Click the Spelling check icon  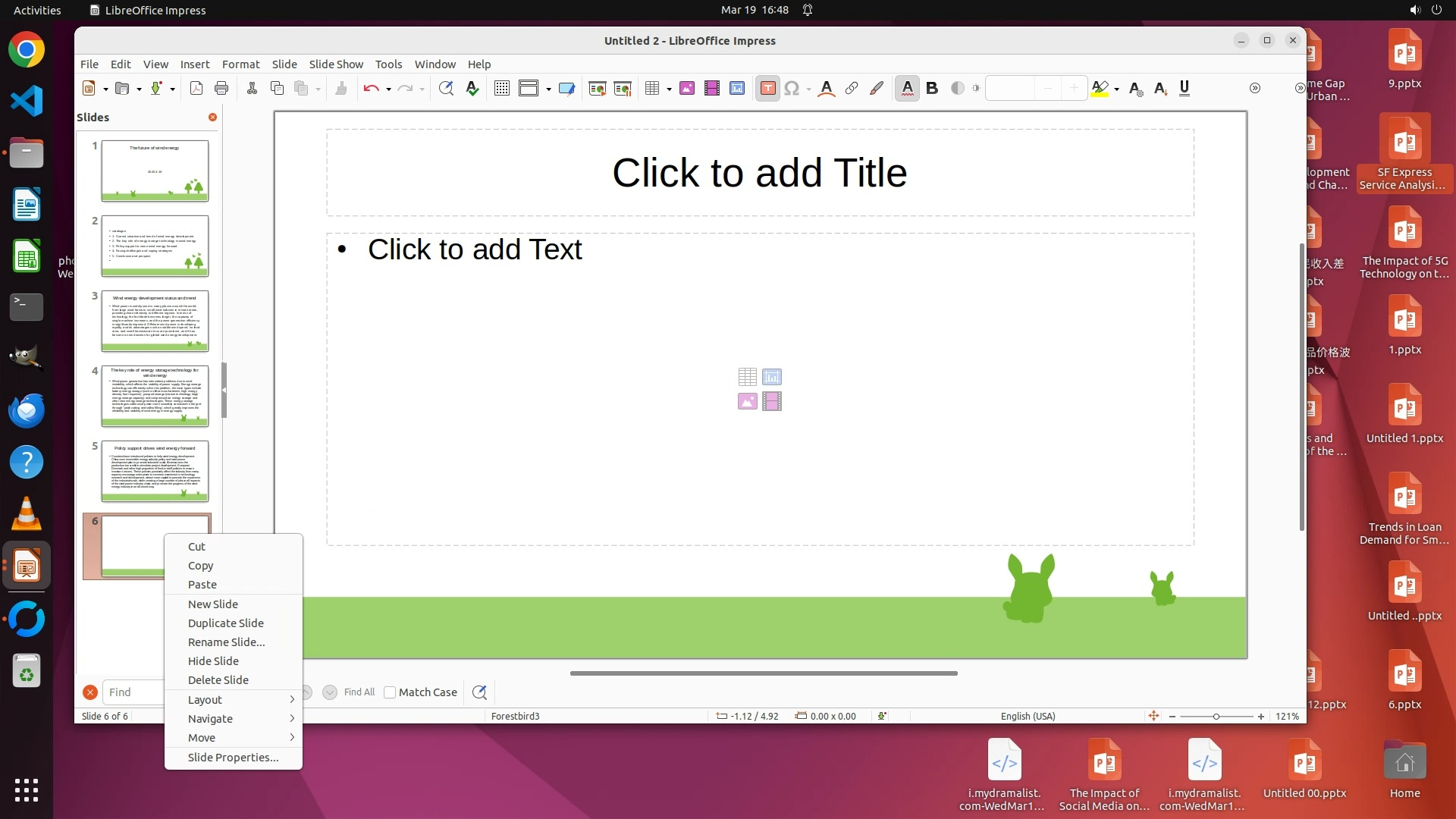(472, 89)
